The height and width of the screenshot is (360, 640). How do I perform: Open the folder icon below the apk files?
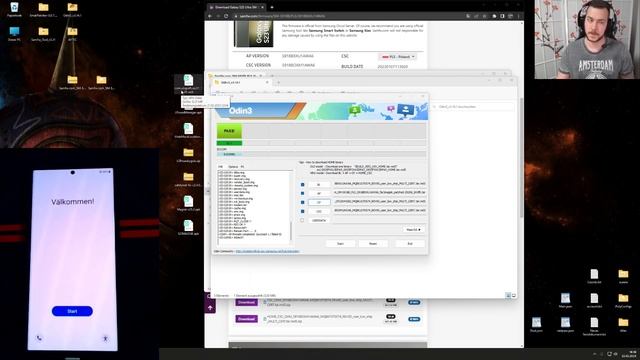click(188, 153)
